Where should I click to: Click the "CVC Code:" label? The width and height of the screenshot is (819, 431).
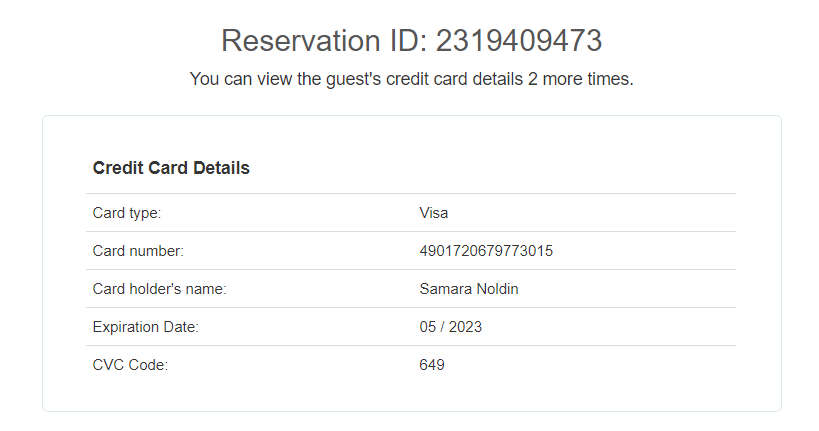click(x=130, y=365)
